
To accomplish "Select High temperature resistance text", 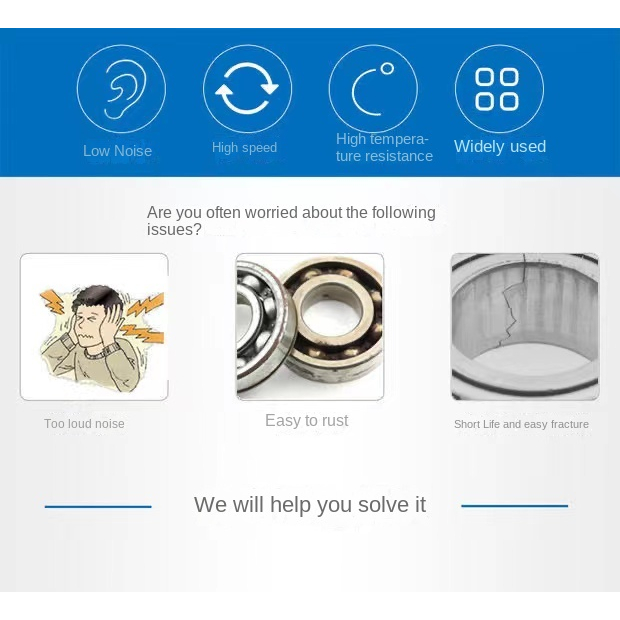I will coord(384,147).
